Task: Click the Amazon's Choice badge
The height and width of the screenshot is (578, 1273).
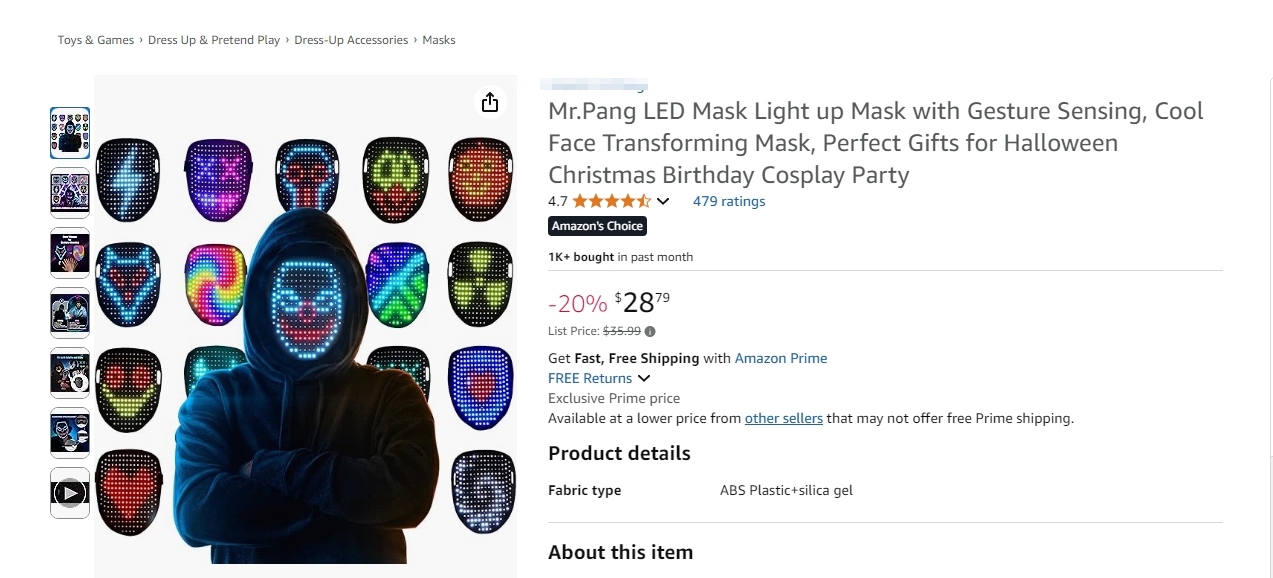Action: (597, 225)
